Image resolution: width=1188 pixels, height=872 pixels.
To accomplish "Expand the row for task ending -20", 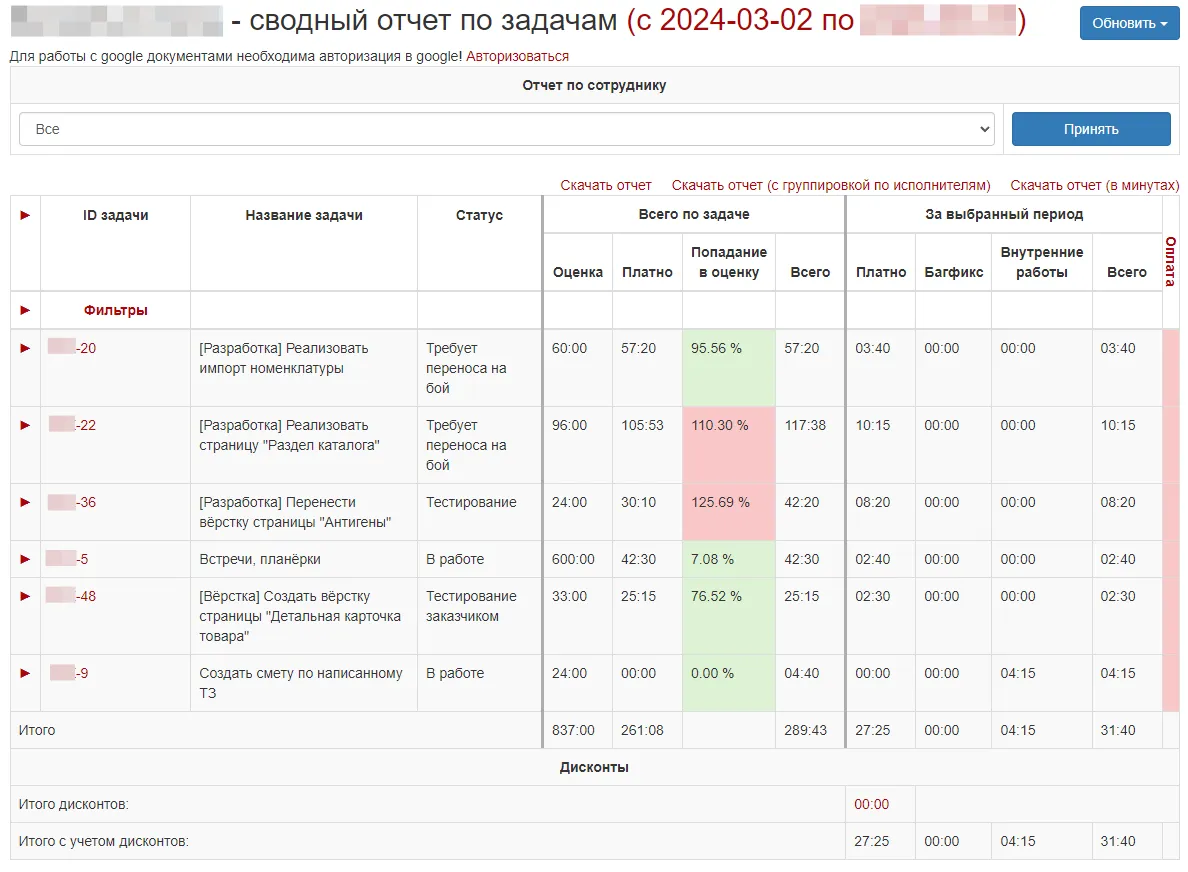I will (24, 348).
